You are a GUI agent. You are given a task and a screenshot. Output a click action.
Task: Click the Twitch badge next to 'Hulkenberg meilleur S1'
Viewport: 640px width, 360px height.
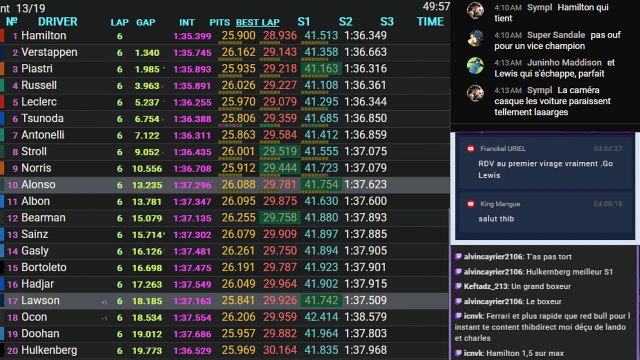(x=458, y=271)
